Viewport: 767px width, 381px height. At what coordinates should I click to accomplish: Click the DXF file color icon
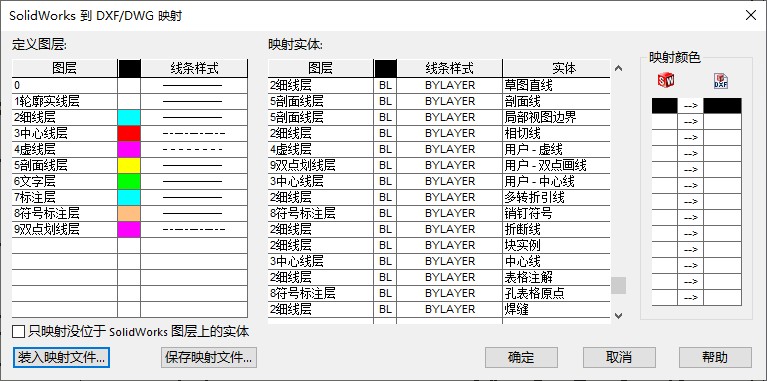point(721,81)
